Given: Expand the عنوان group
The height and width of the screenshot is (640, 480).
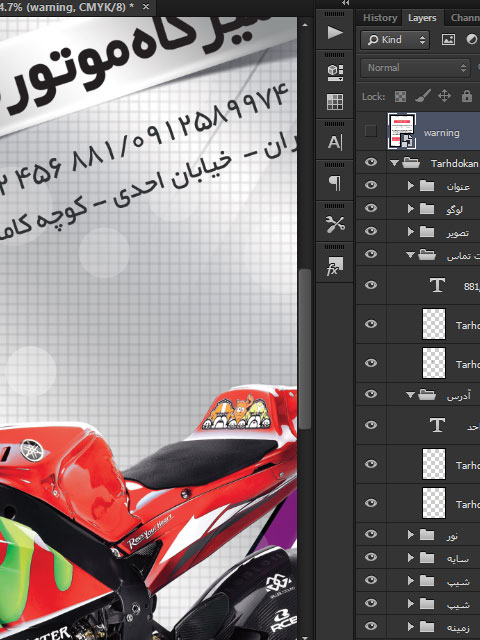Looking at the screenshot, I should [x=411, y=186].
